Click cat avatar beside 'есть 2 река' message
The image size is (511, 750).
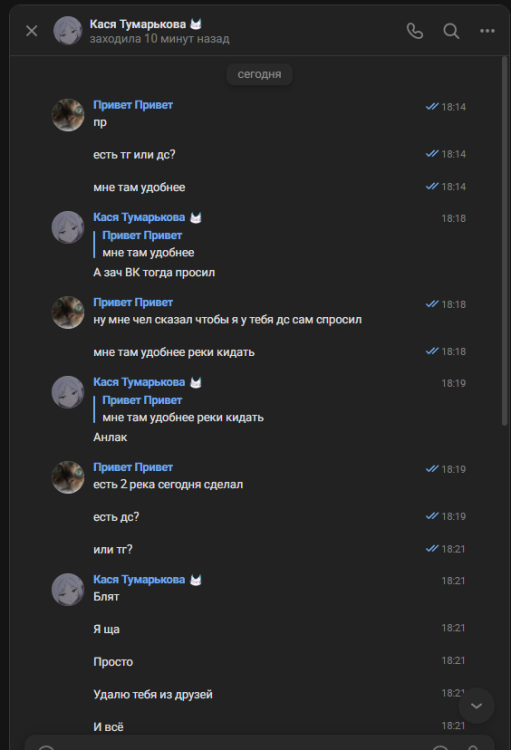[67, 477]
